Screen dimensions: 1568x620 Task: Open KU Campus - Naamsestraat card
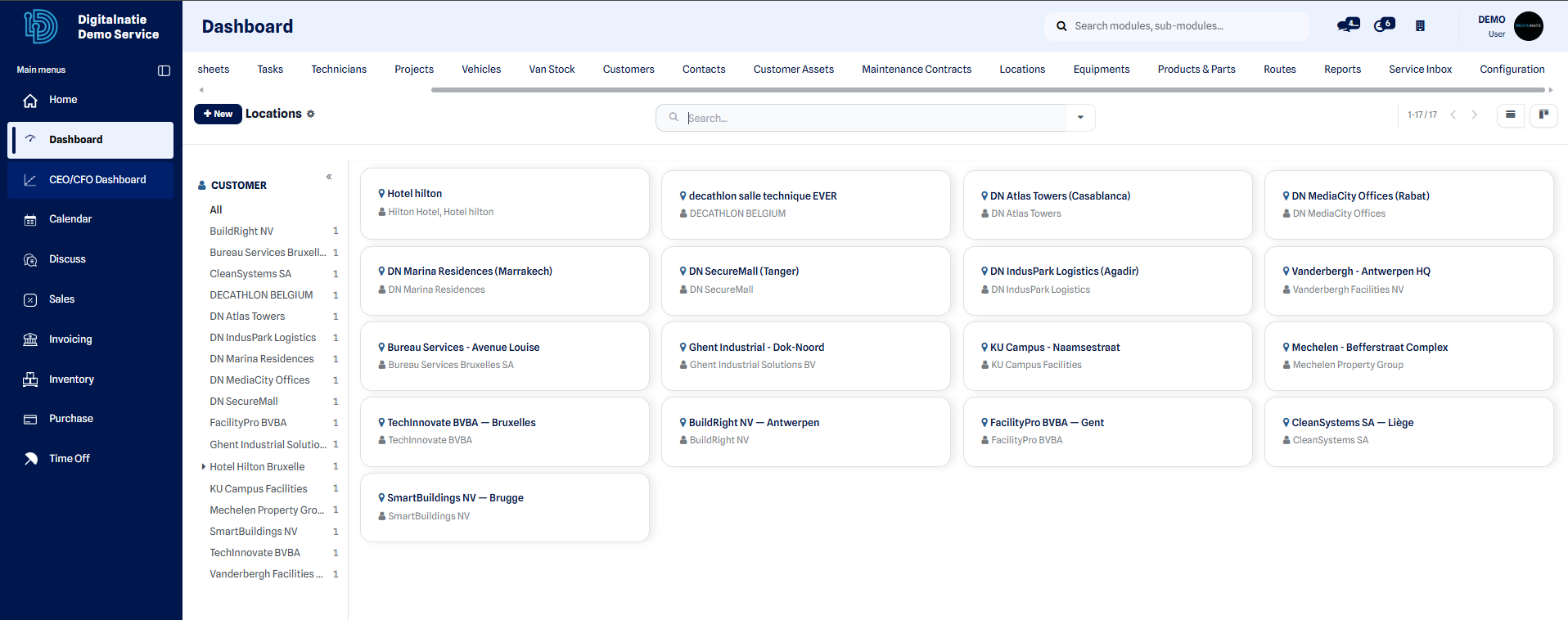coord(1108,356)
